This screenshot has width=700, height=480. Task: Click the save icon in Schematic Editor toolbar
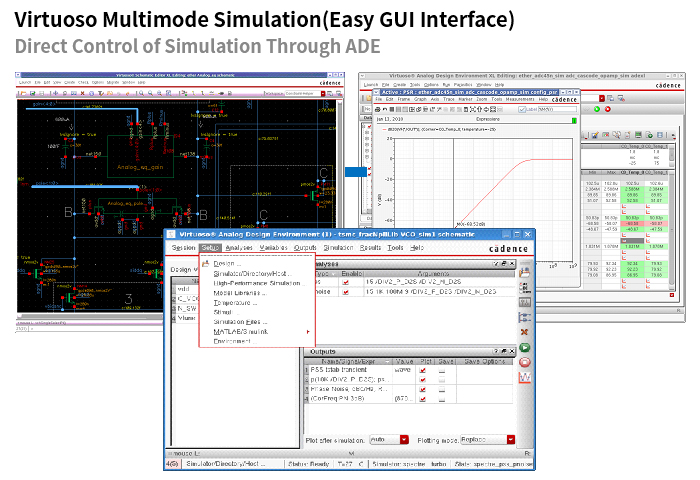tap(33, 93)
